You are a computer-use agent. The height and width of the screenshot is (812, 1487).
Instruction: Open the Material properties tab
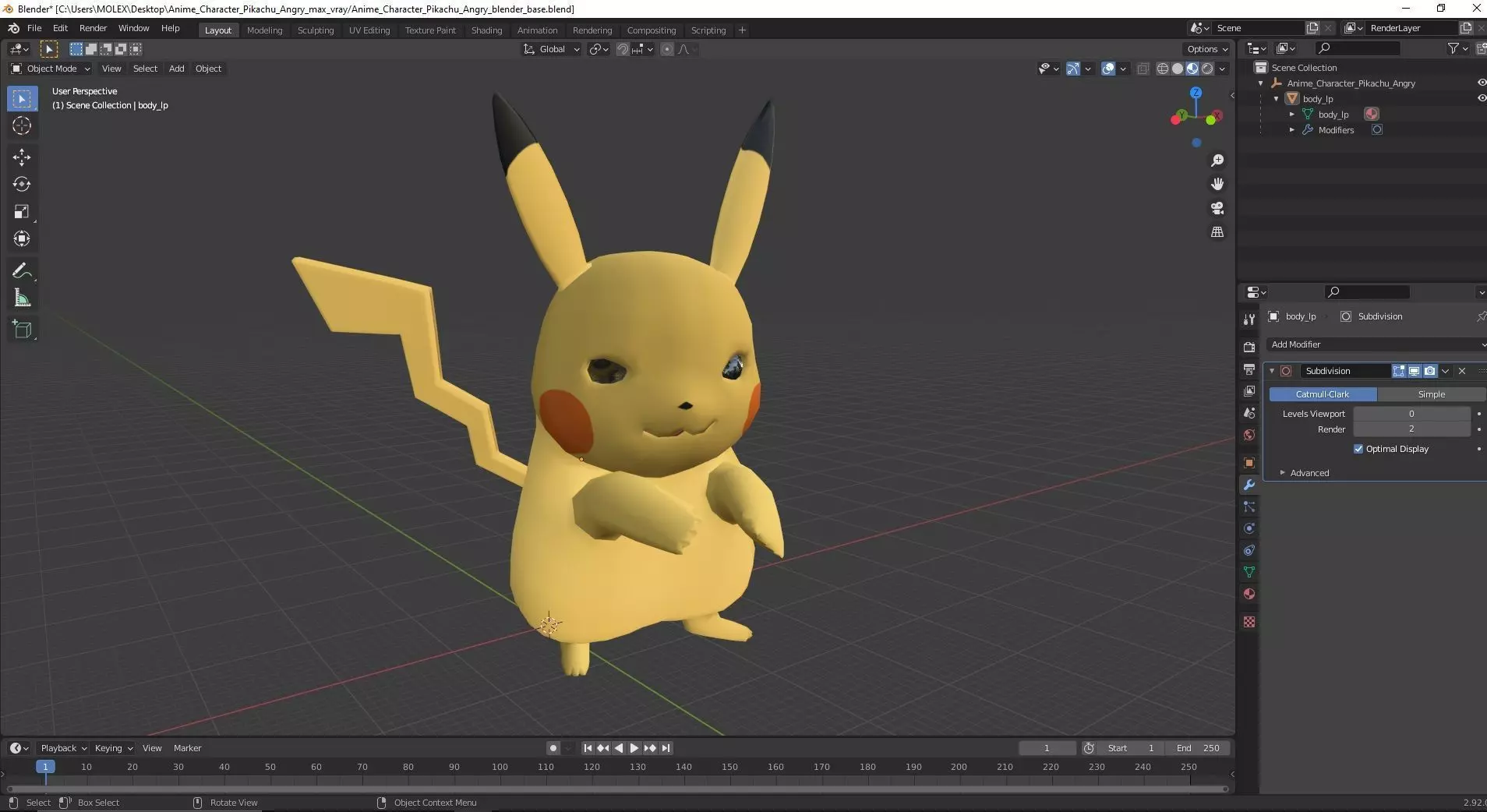(1249, 594)
